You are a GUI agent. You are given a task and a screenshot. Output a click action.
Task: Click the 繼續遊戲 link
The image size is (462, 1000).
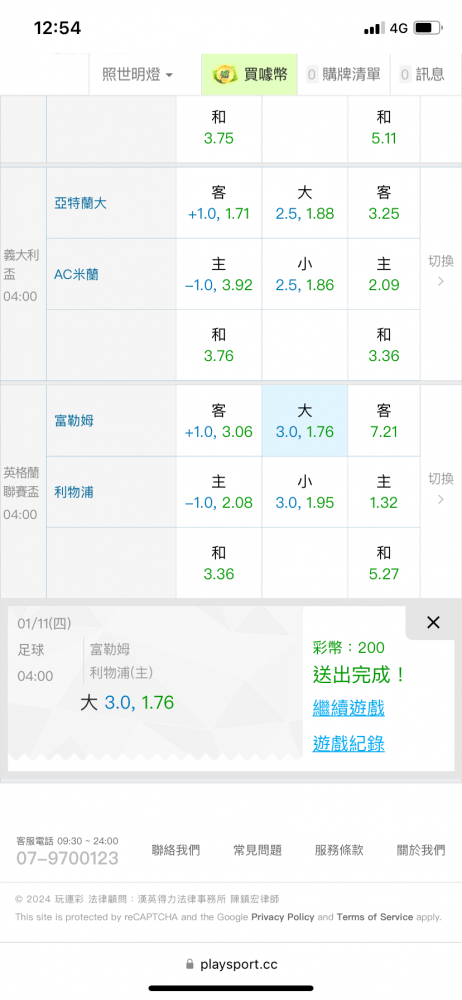(348, 707)
